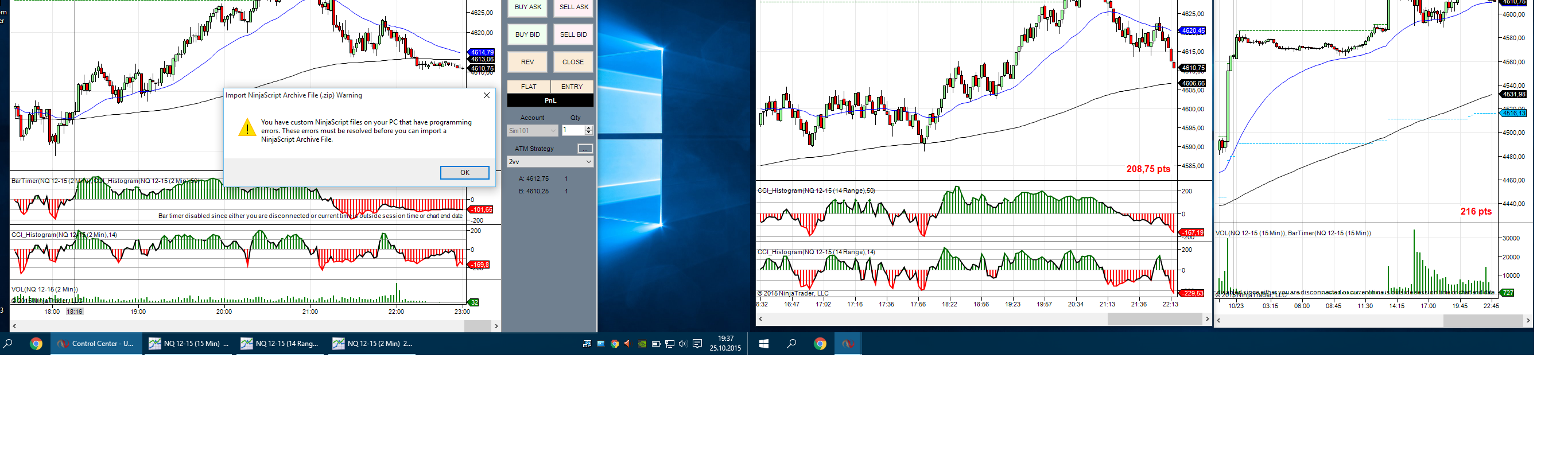Image resolution: width=1568 pixels, height=451 pixels.
Task: Click the first system tray display icon
Action: point(587,344)
